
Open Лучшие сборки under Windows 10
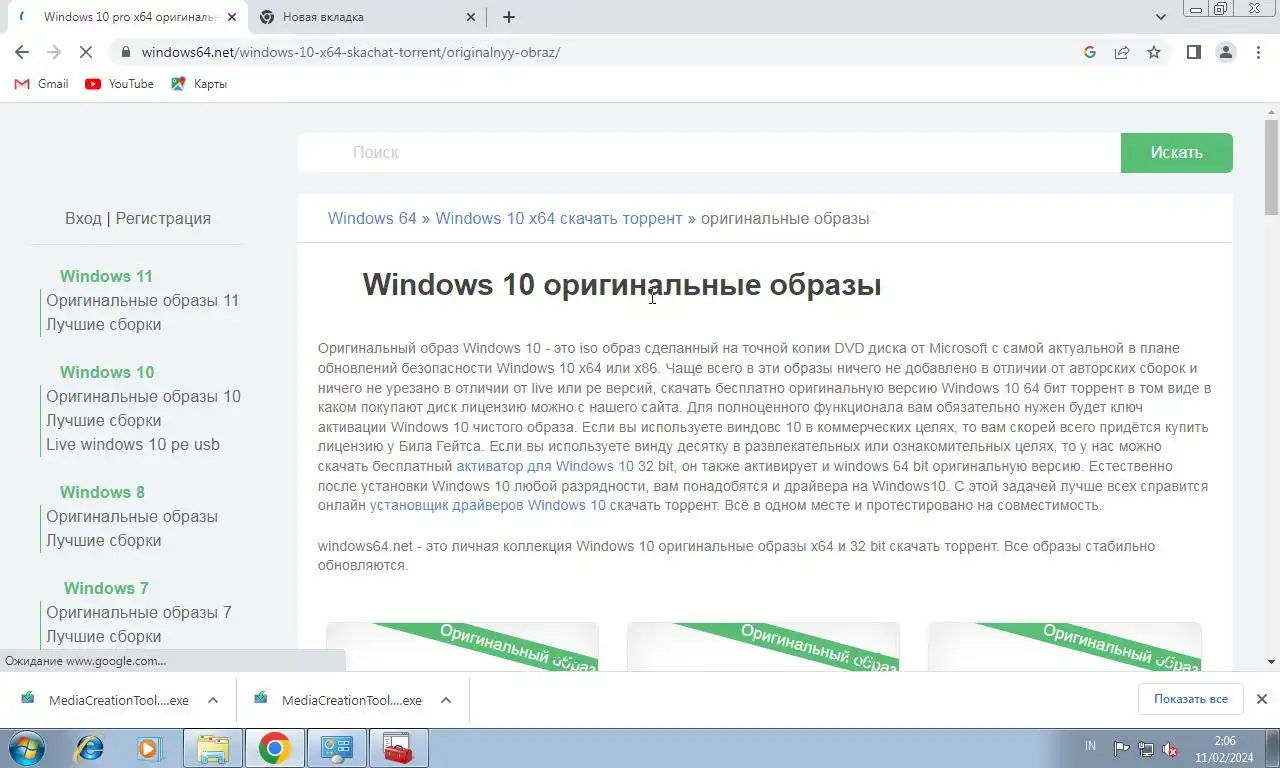click(x=103, y=420)
